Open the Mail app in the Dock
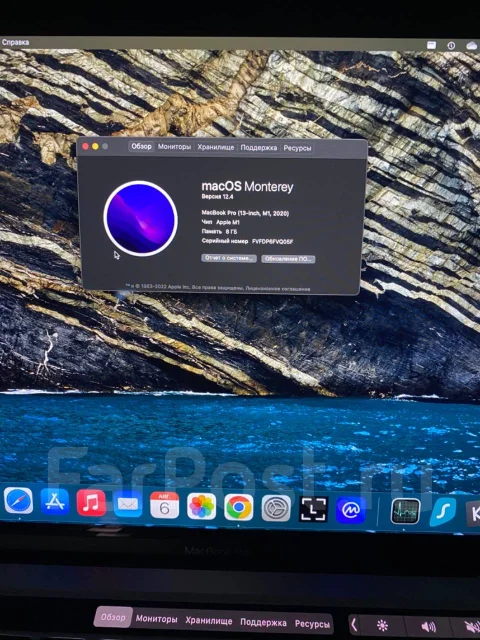This screenshot has width=480, height=640. (128, 504)
